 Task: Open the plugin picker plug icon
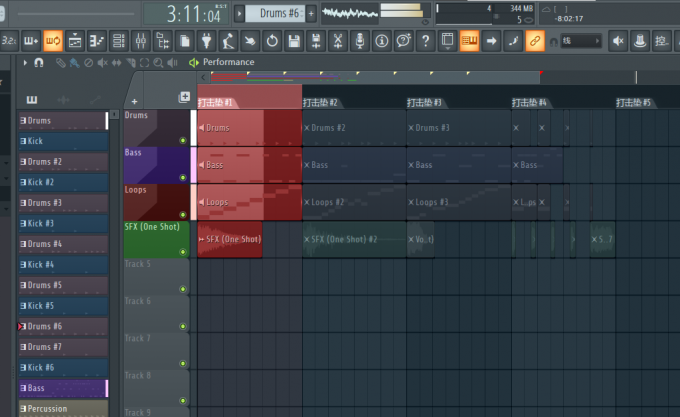(x=207, y=41)
